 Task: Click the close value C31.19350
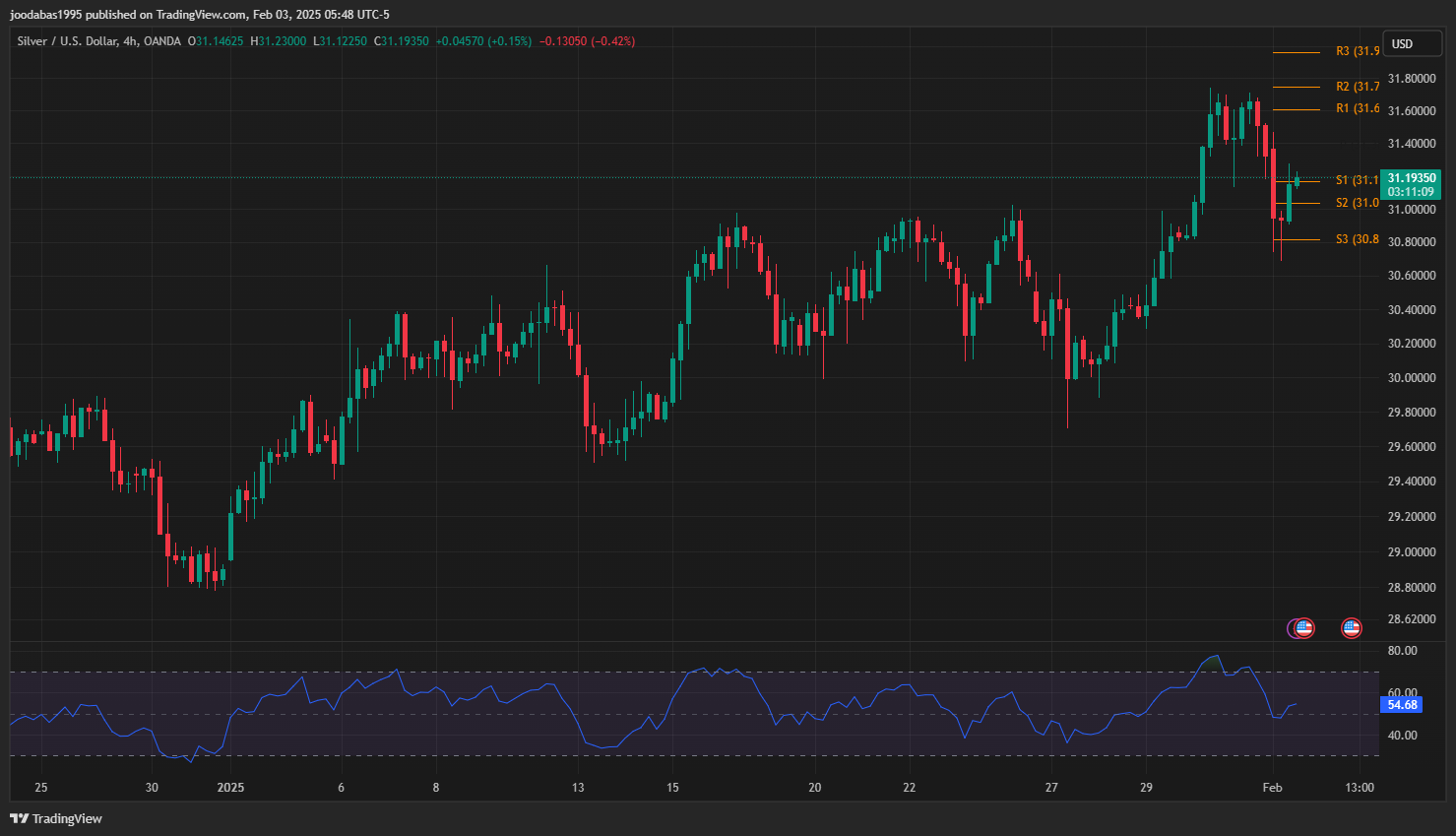[x=402, y=41]
